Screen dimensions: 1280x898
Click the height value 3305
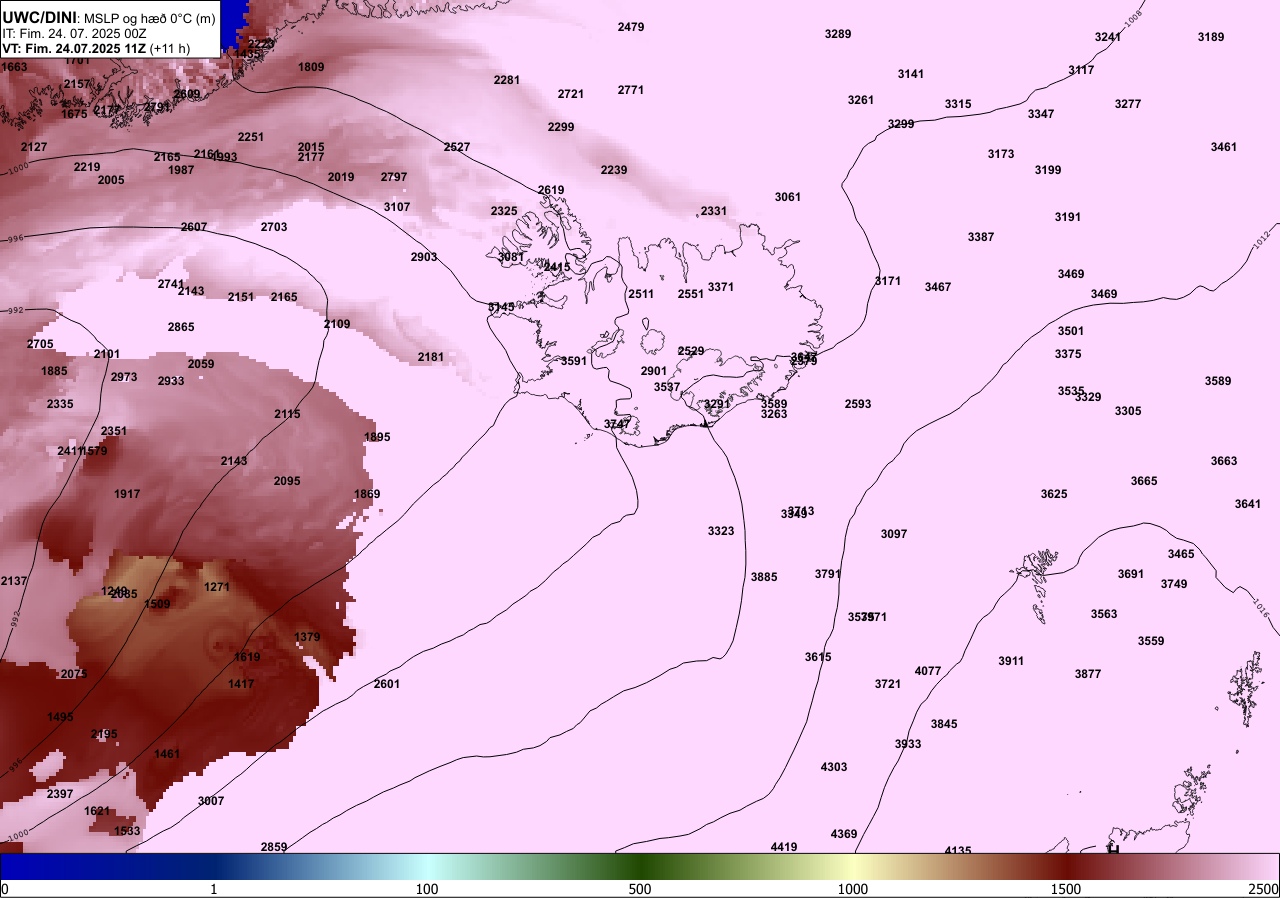pos(1128,411)
